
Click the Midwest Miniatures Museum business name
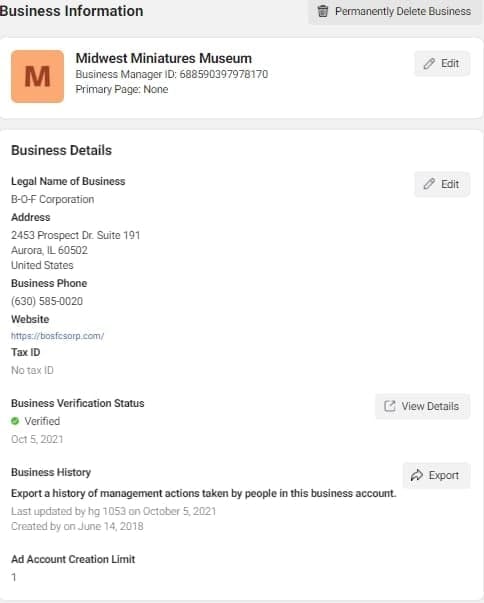[x=163, y=58]
